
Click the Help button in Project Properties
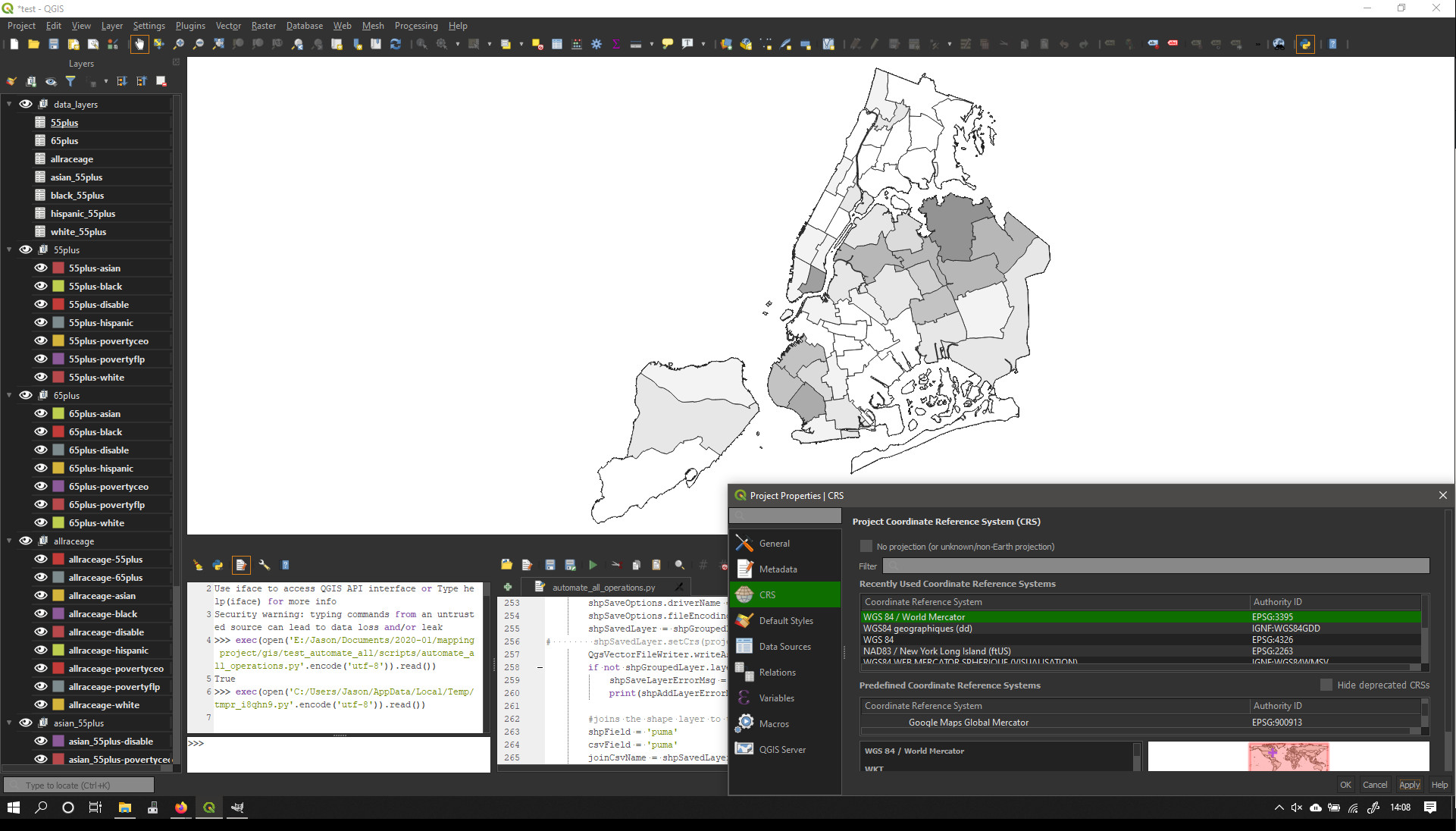1439,785
